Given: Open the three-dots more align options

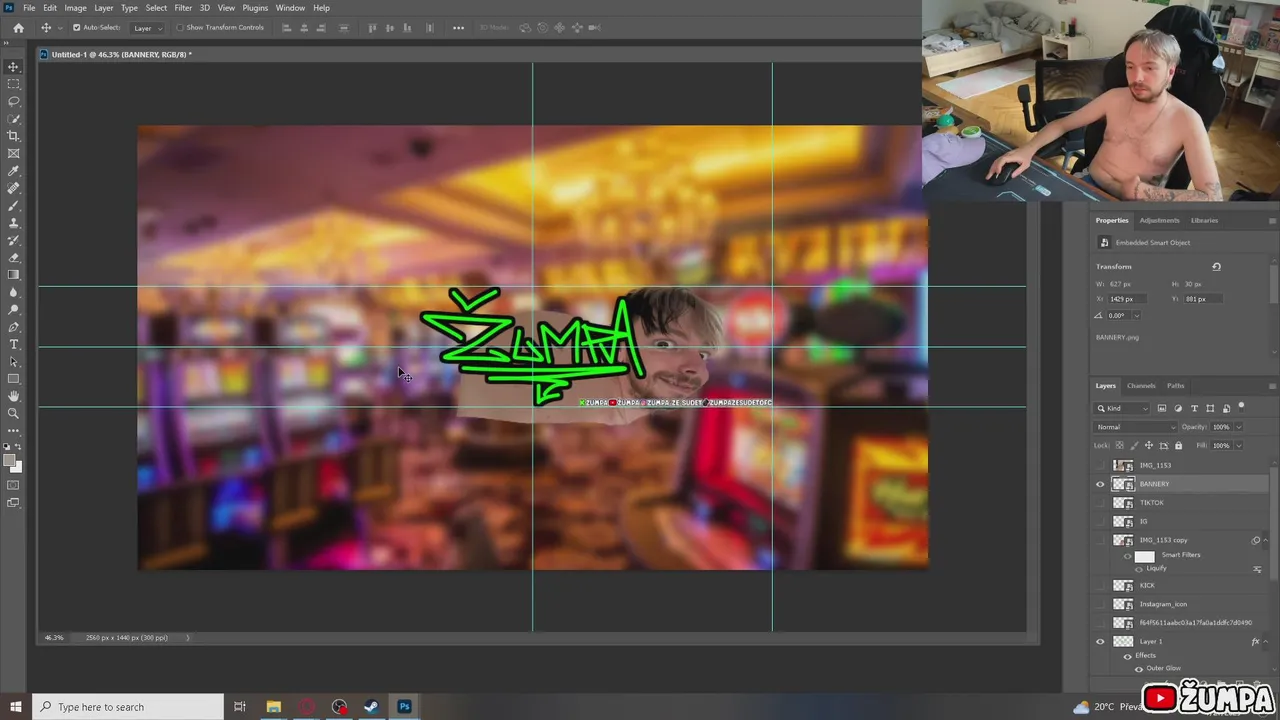Looking at the screenshot, I should click(x=458, y=28).
